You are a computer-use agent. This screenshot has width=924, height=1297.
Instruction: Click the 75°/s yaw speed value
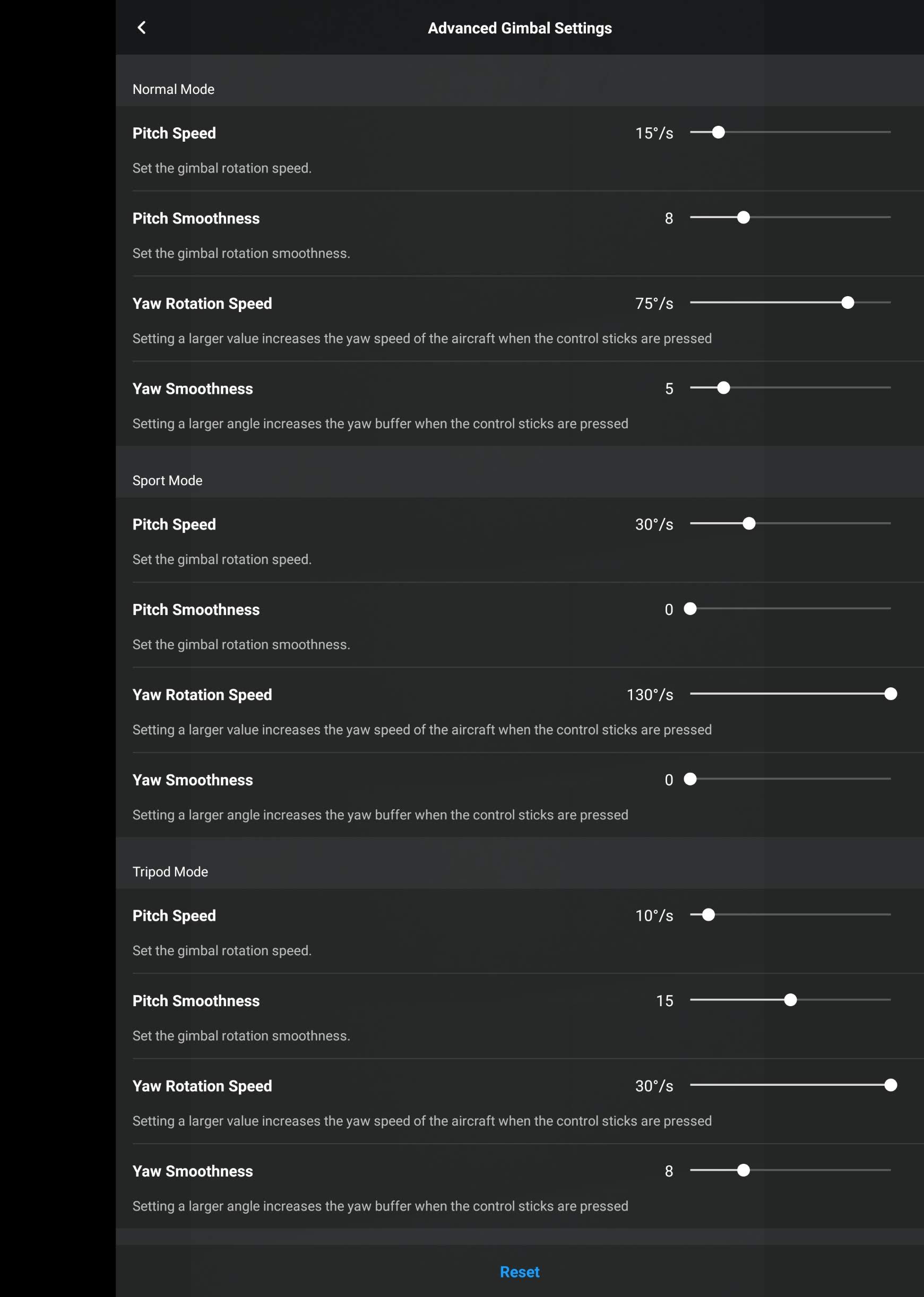tap(654, 304)
